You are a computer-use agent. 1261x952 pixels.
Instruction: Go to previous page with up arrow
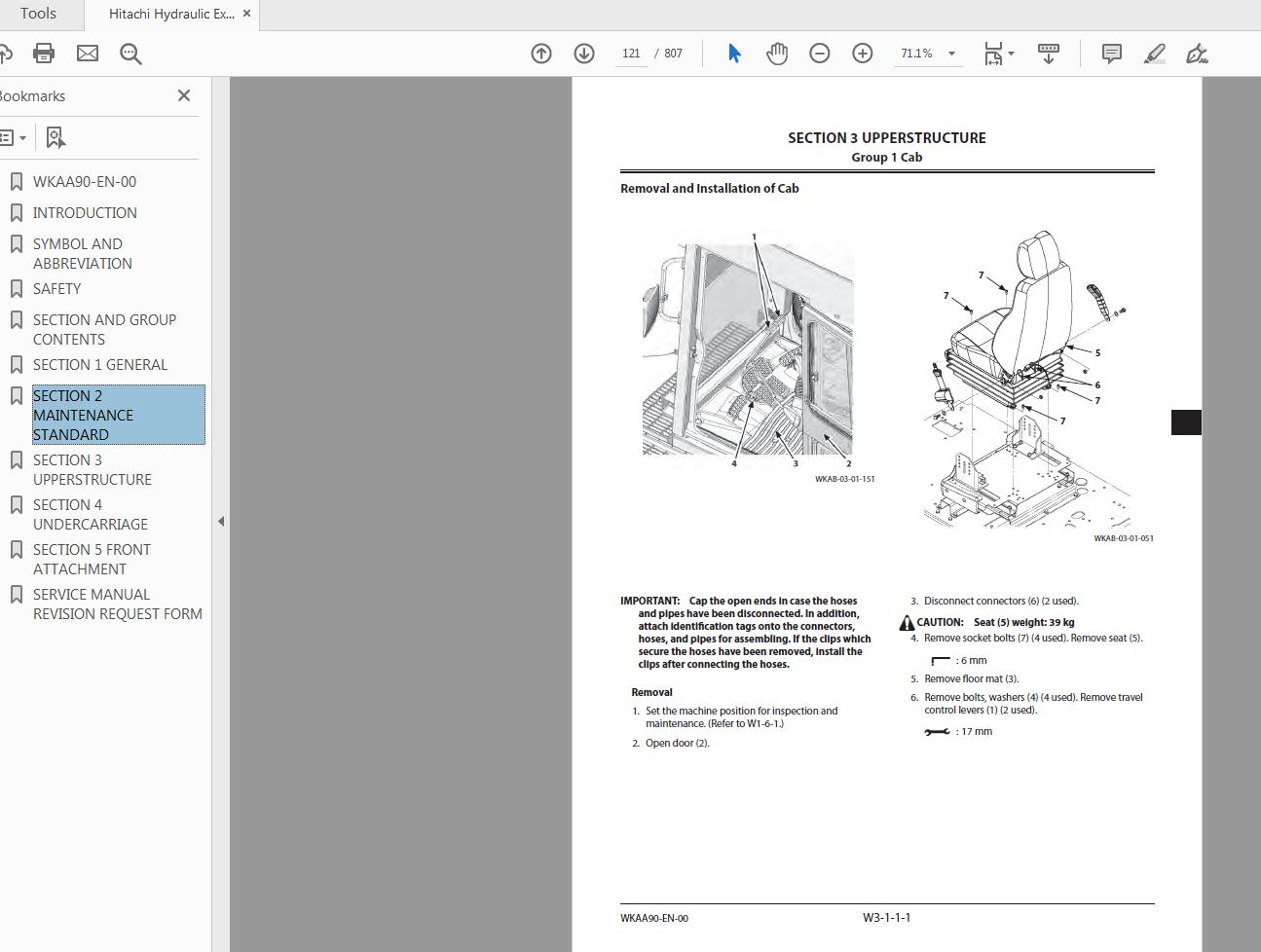click(541, 54)
